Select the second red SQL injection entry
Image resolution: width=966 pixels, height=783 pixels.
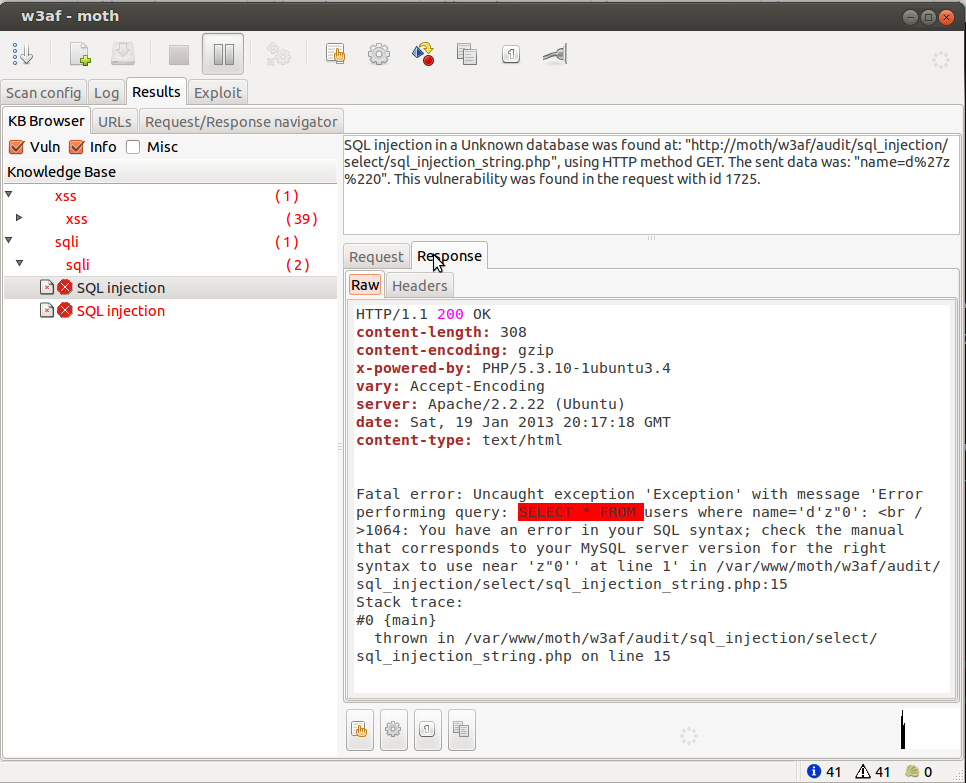171,310
